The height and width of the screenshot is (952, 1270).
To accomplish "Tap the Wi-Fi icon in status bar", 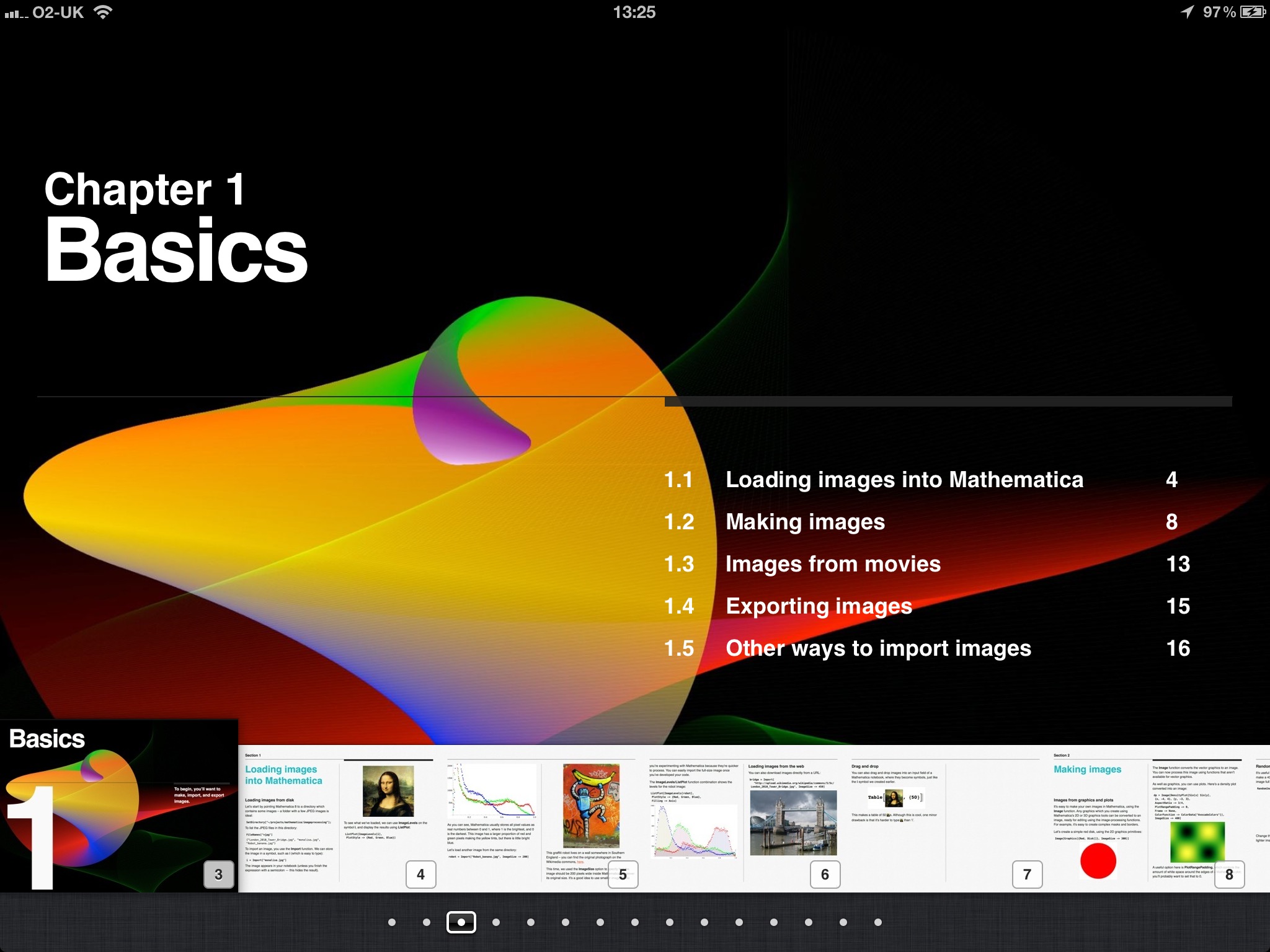I will click(103, 12).
